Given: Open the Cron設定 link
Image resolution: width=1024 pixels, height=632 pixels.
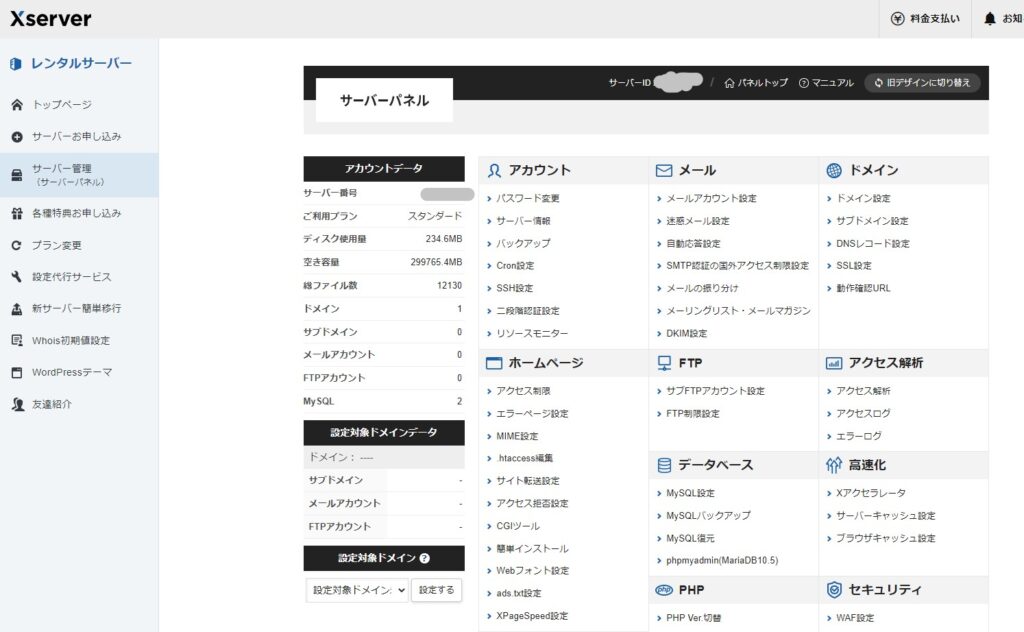Looking at the screenshot, I should (515, 266).
